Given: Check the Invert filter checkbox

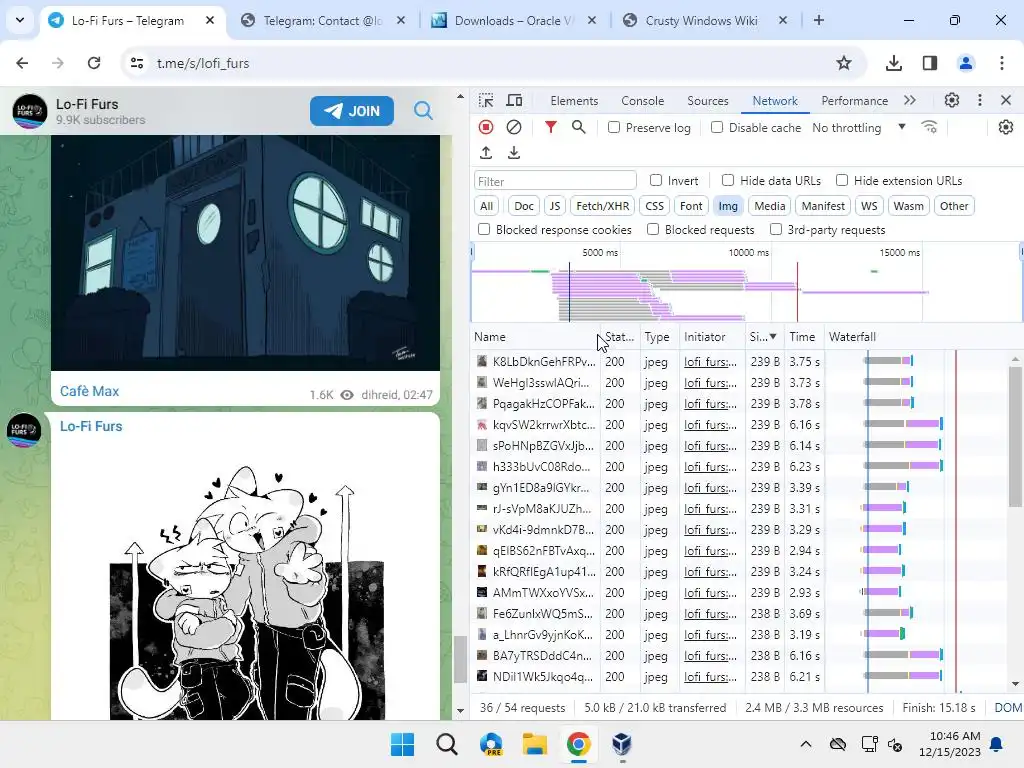Looking at the screenshot, I should [x=656, y=180].
